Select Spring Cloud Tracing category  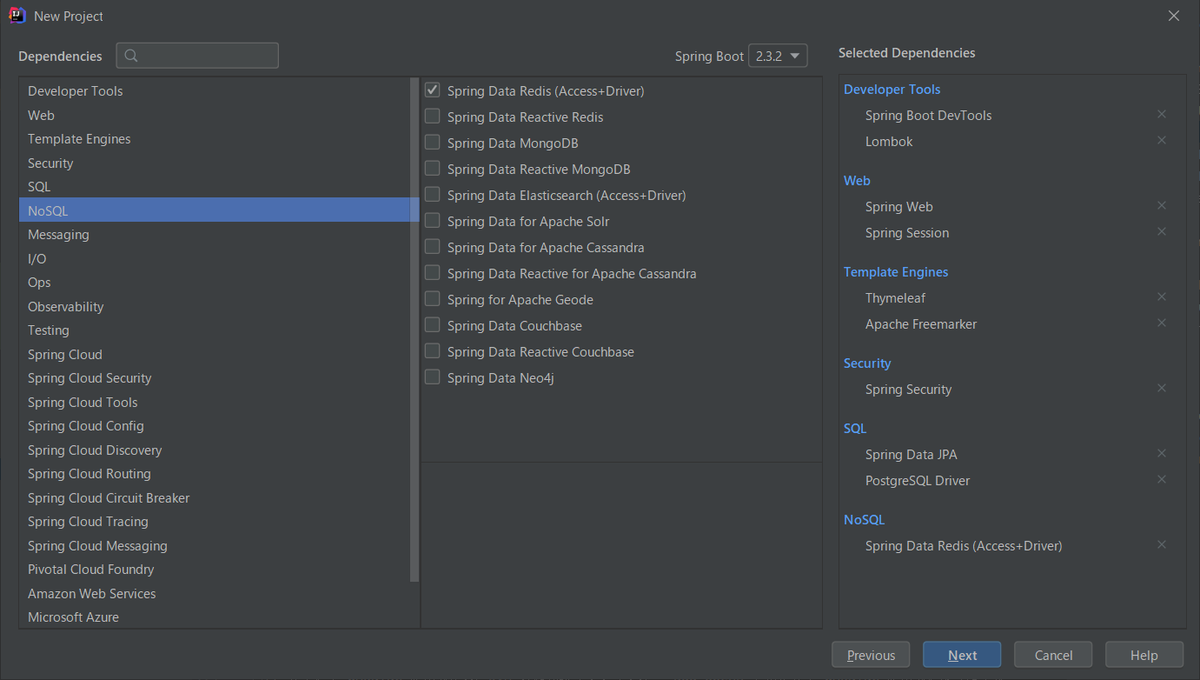click(x=214, y=522)
